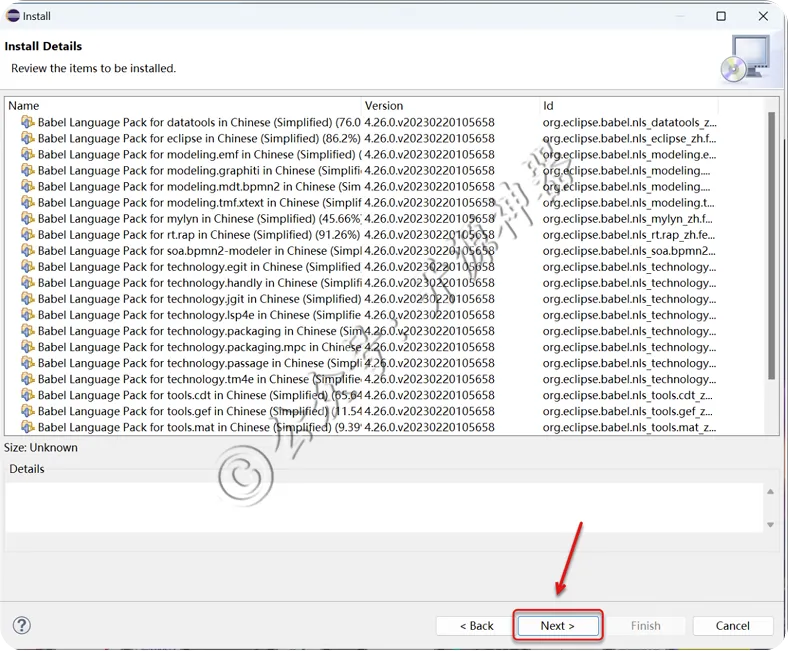Open the help question mark icon
The image size is (788, 651).
pyautogui.click(x=22, y=625)
